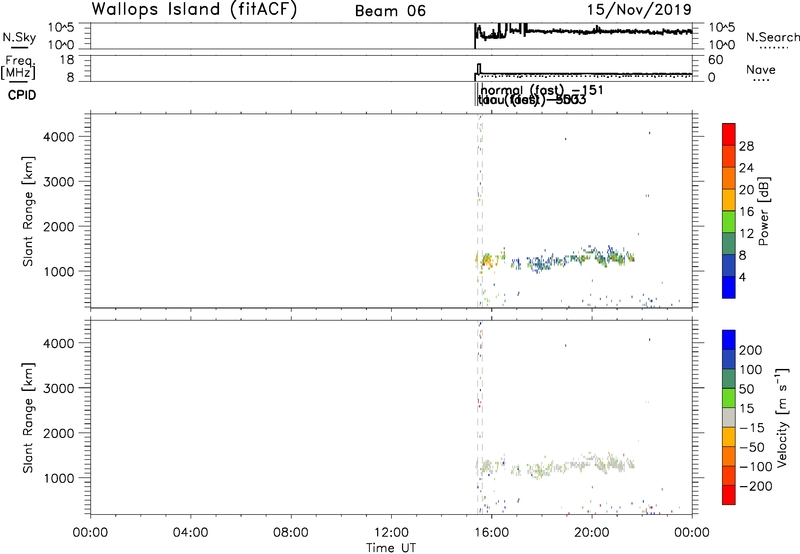This screenshot has height=554, width=800.
Task: Click the 'Wallops Island (fitACF)' title
Action: point(194,10)
